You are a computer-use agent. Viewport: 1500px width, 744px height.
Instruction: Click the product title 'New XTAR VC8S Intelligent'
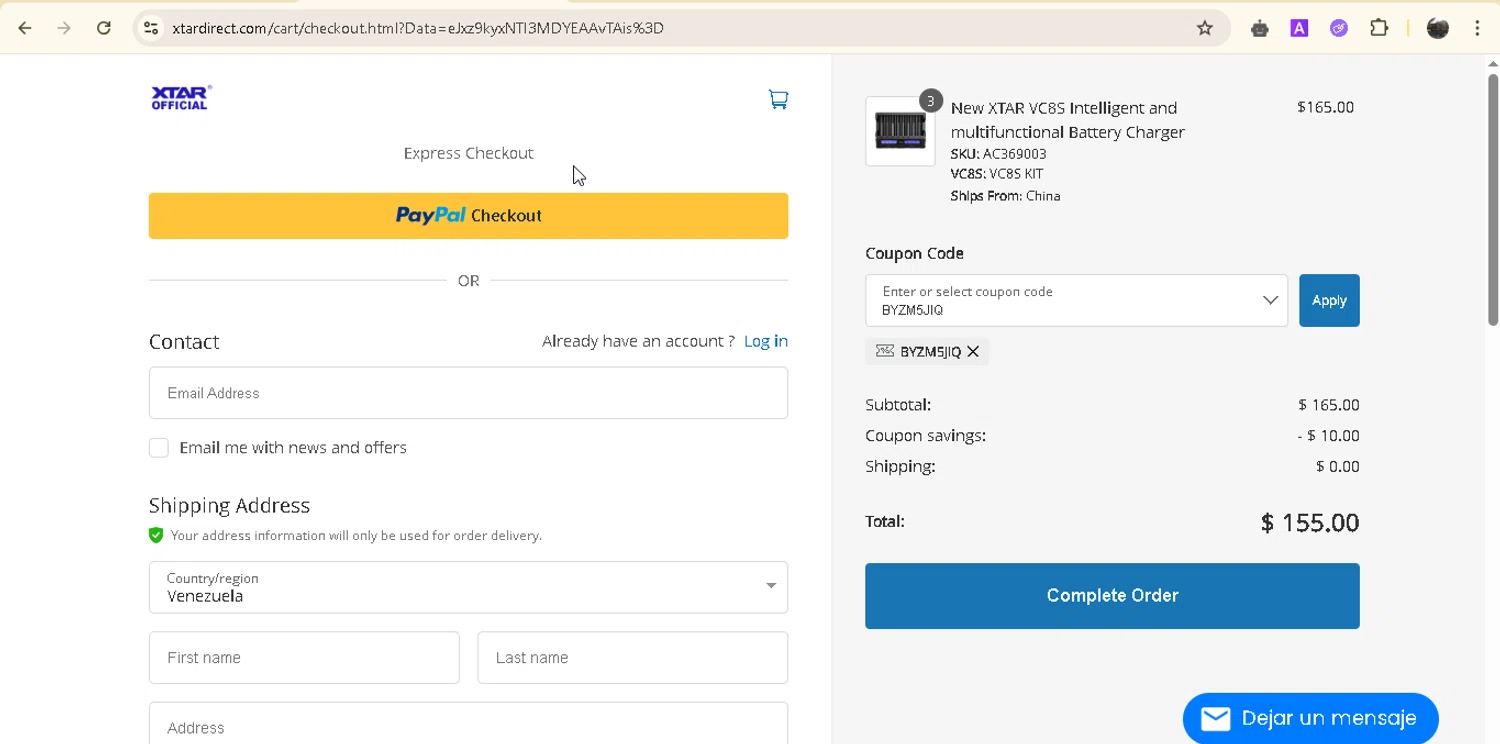1068,120
